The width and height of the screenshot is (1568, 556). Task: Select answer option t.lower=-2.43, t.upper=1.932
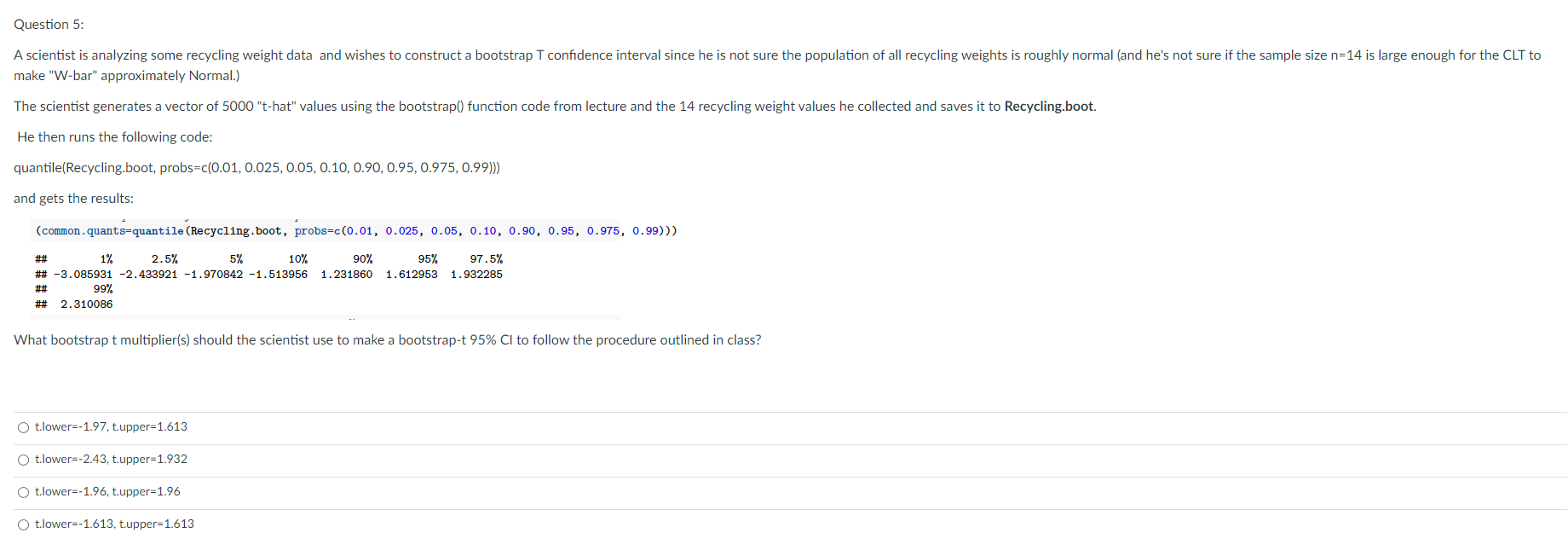tap(111, 459)
